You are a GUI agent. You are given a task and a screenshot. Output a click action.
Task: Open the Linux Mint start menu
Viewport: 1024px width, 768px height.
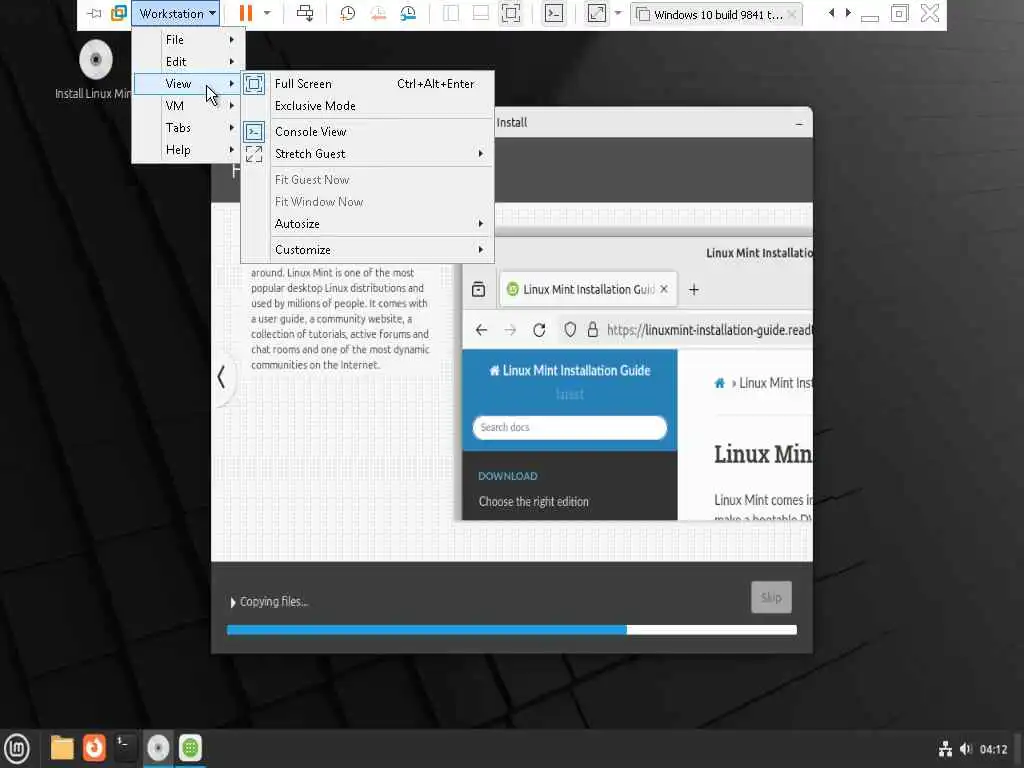[17, 748]
